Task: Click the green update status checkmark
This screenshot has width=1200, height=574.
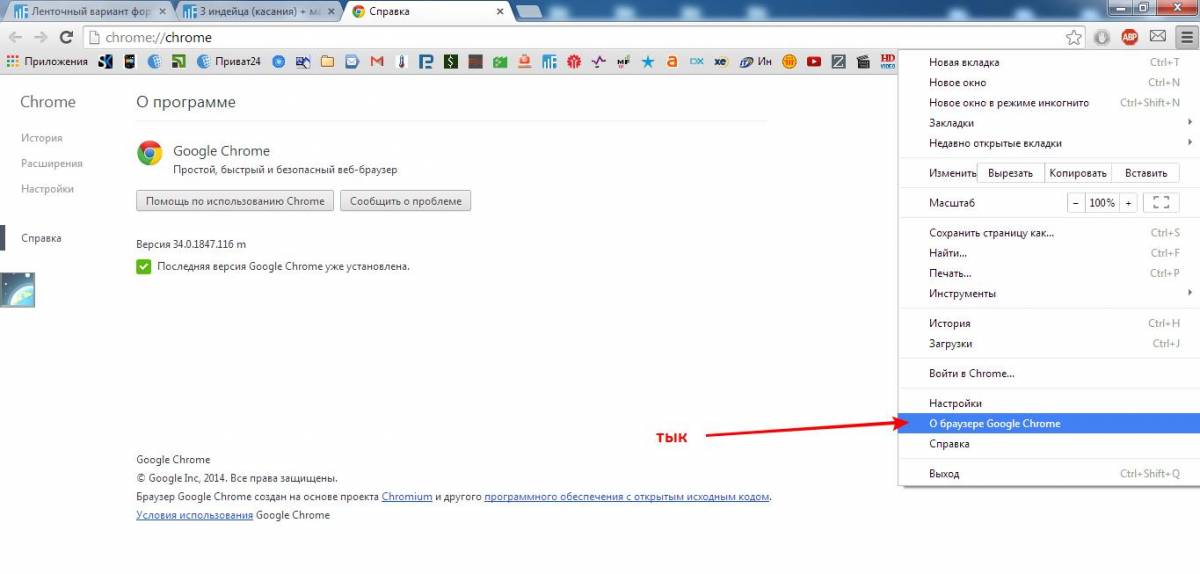Action: click(143, 266)
